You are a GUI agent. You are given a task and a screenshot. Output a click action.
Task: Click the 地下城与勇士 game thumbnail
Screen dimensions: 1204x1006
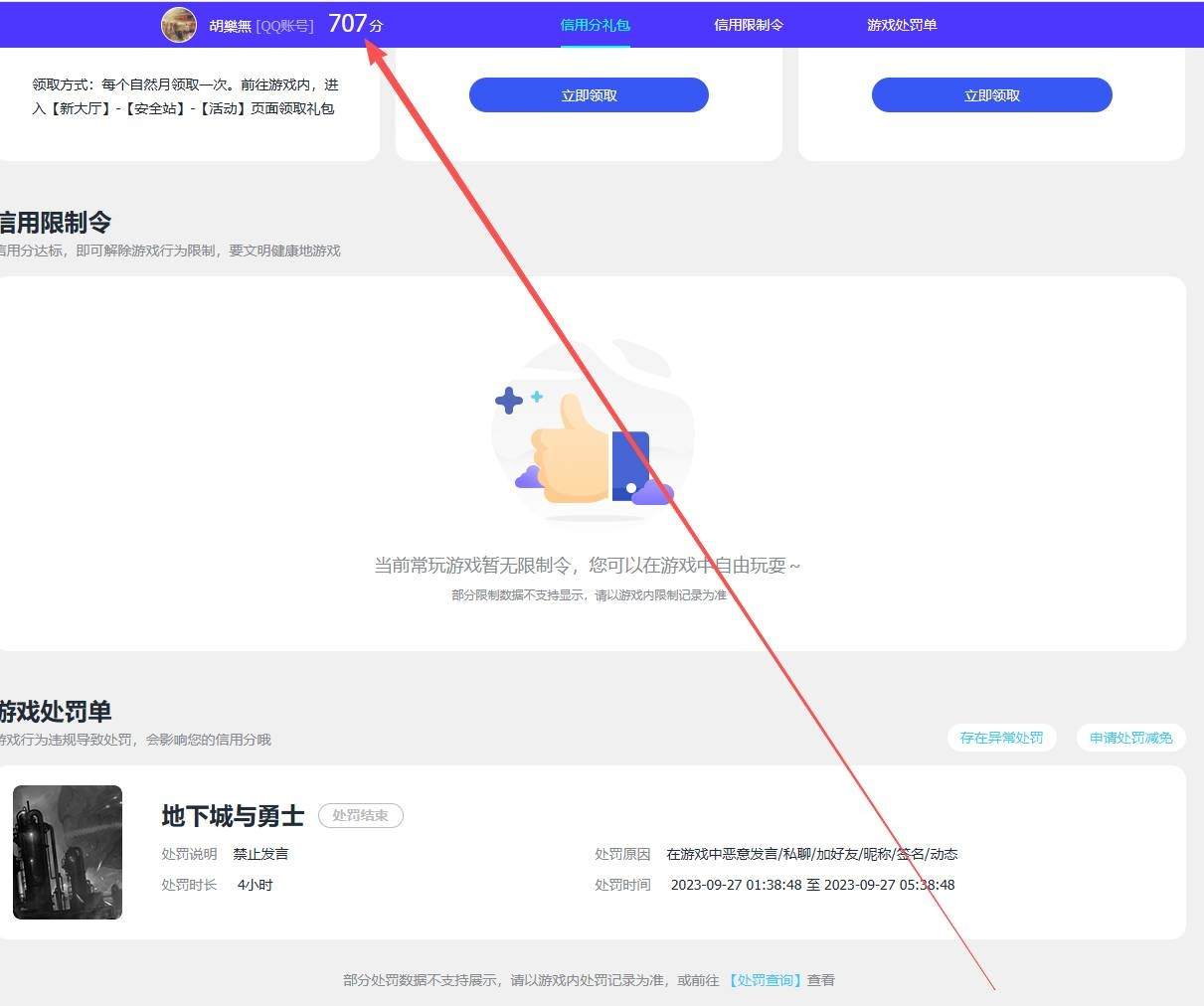point(68,852)
